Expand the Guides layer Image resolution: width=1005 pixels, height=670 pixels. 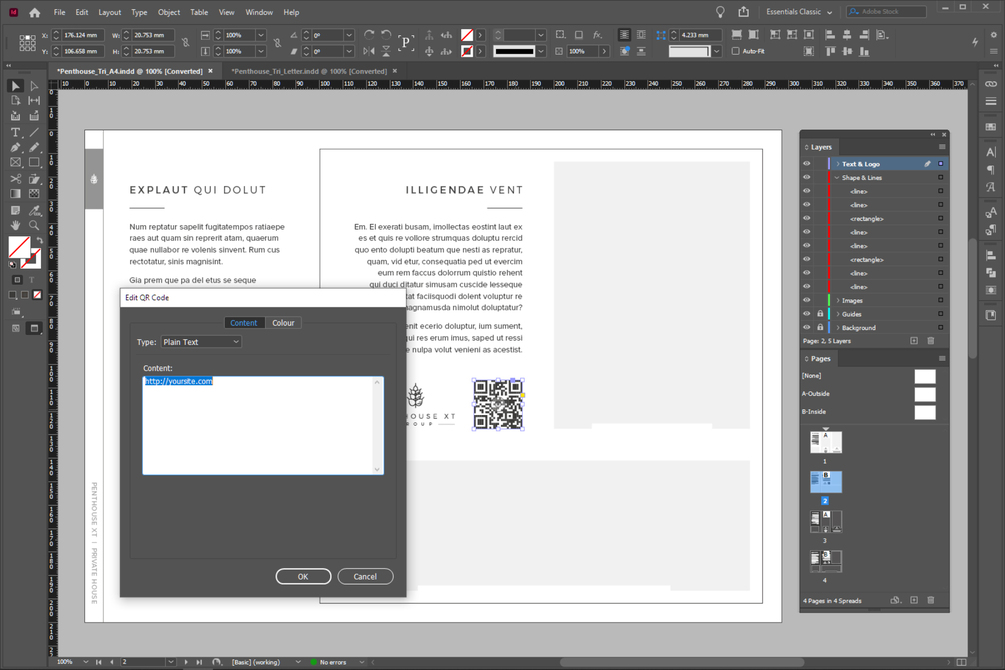click(x=838, y=314)
